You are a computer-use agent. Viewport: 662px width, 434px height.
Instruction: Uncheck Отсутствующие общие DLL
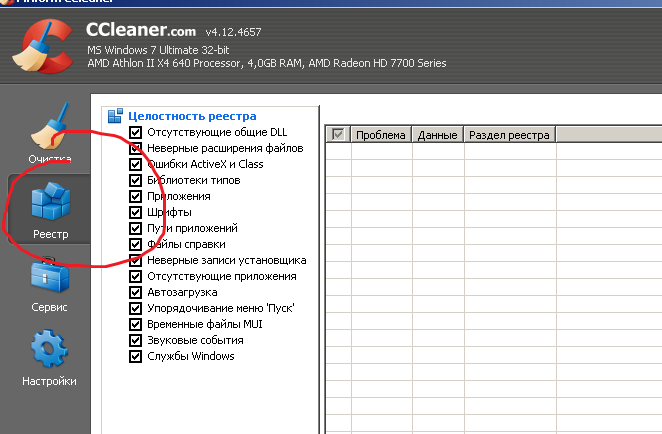click(135, 132)
